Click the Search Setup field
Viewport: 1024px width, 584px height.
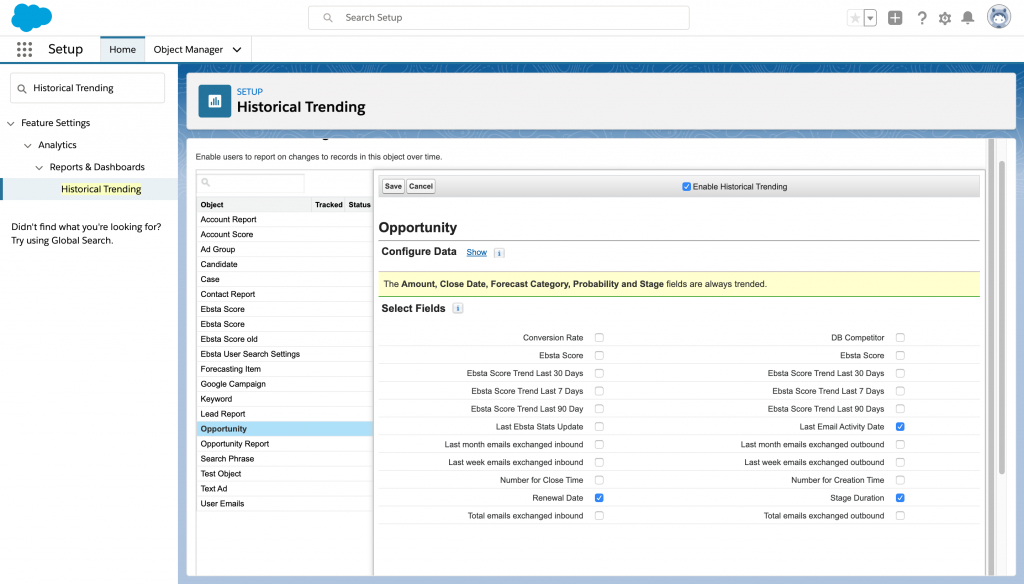[x=498, y=18]
